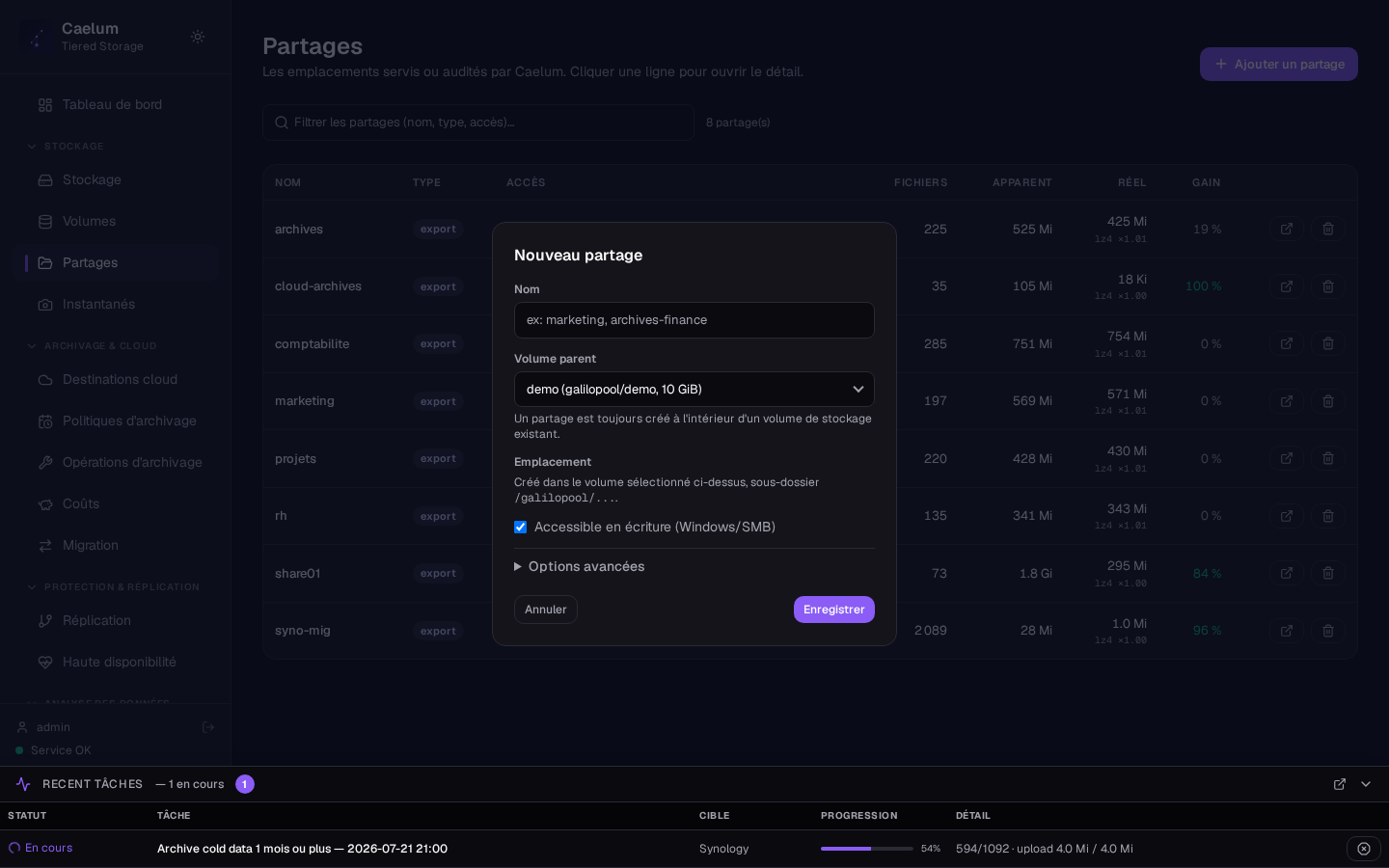Delete archives share trash icon
Screen dimensions: 1389x868
pos(1328,229)
